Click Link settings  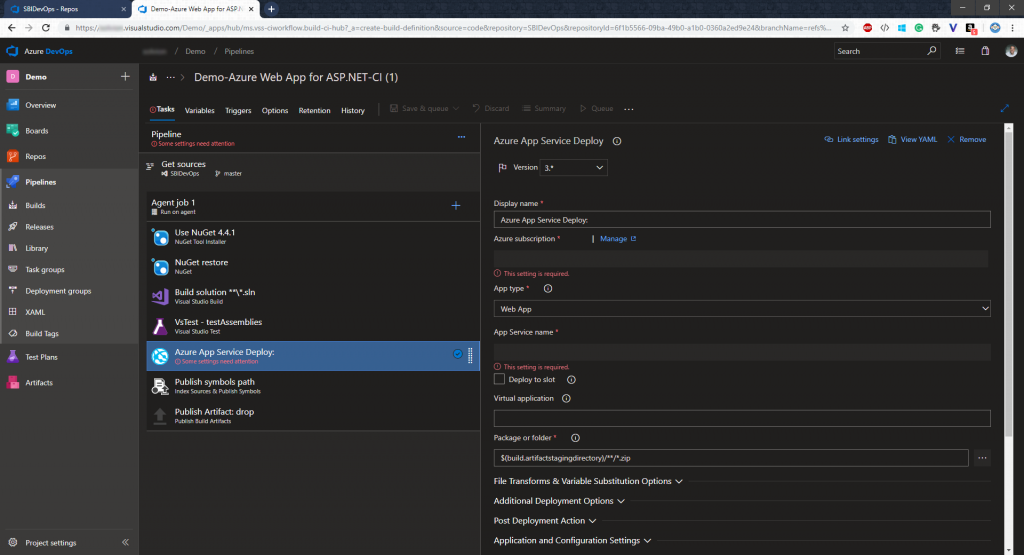(851, 140)
